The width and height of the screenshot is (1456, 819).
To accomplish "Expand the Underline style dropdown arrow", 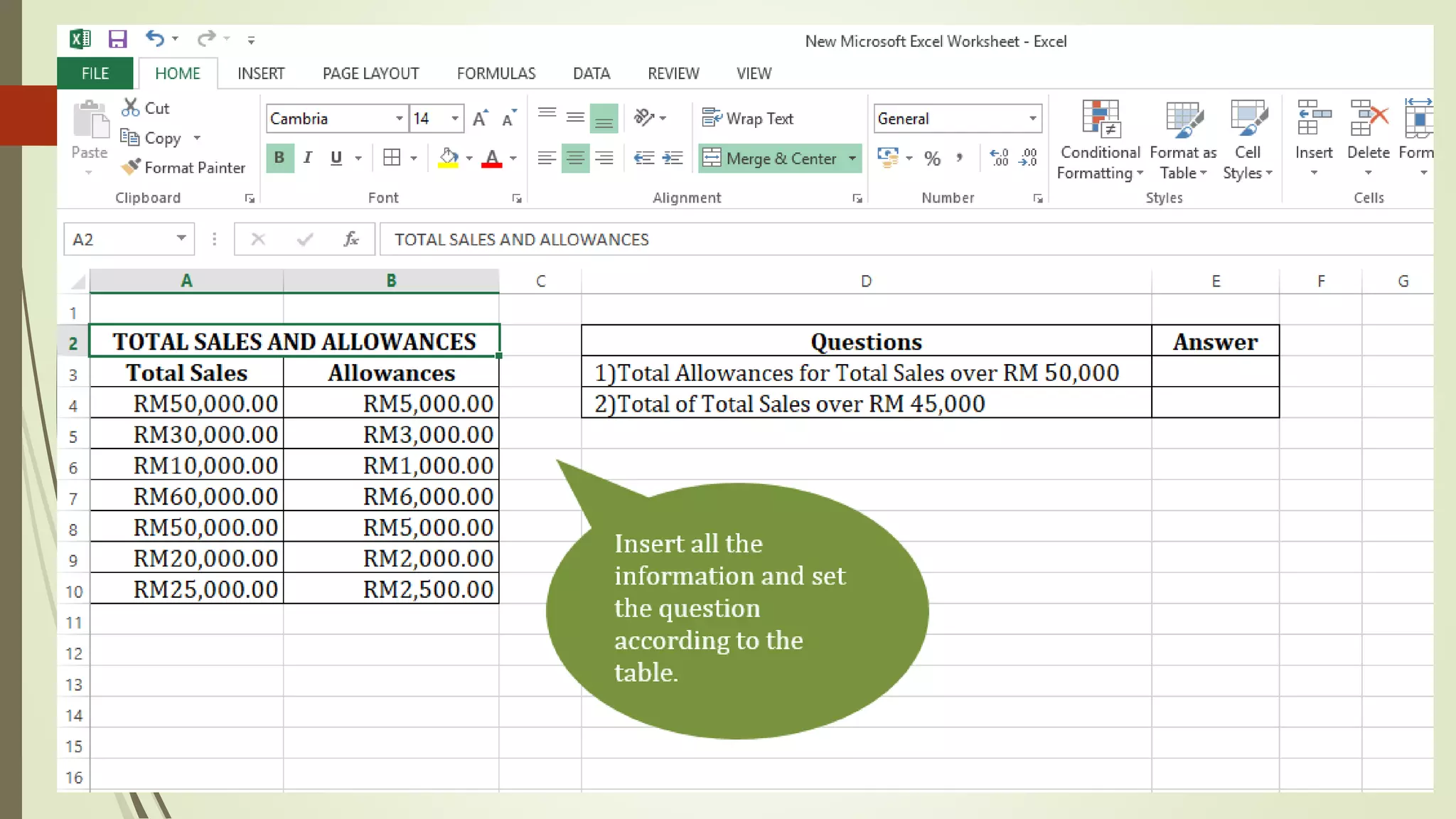I will point(358,159).
